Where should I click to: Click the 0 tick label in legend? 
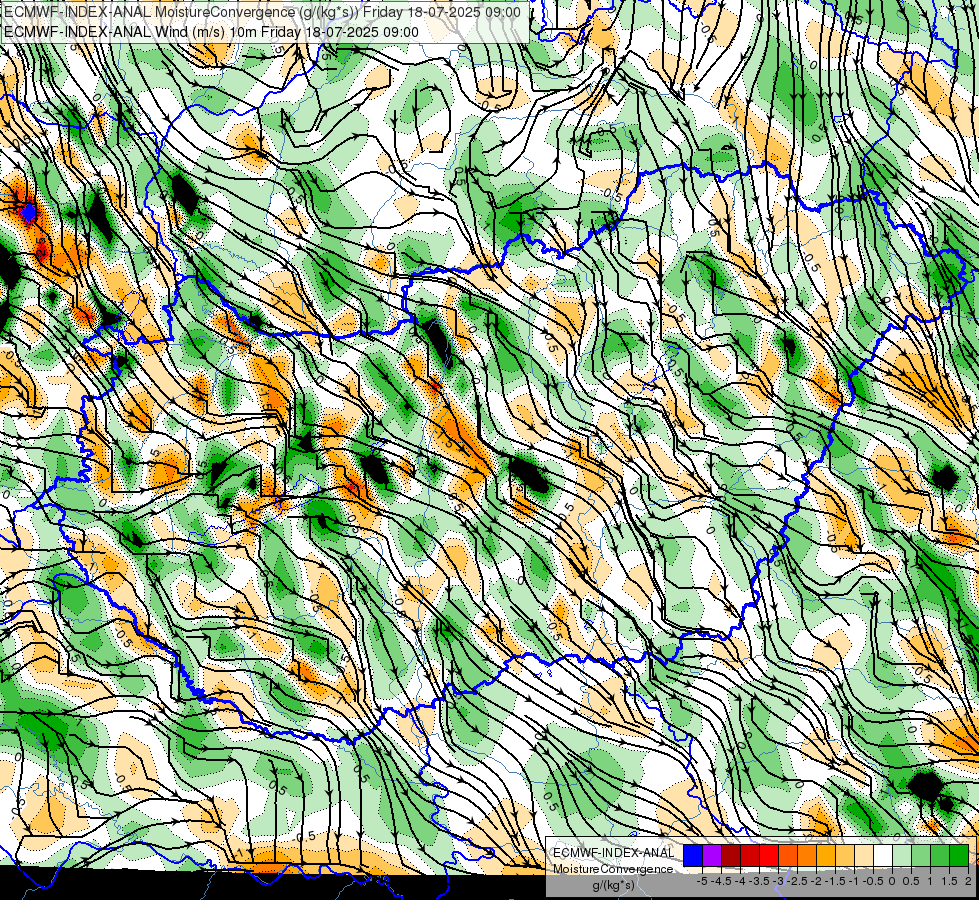[892, 881]
